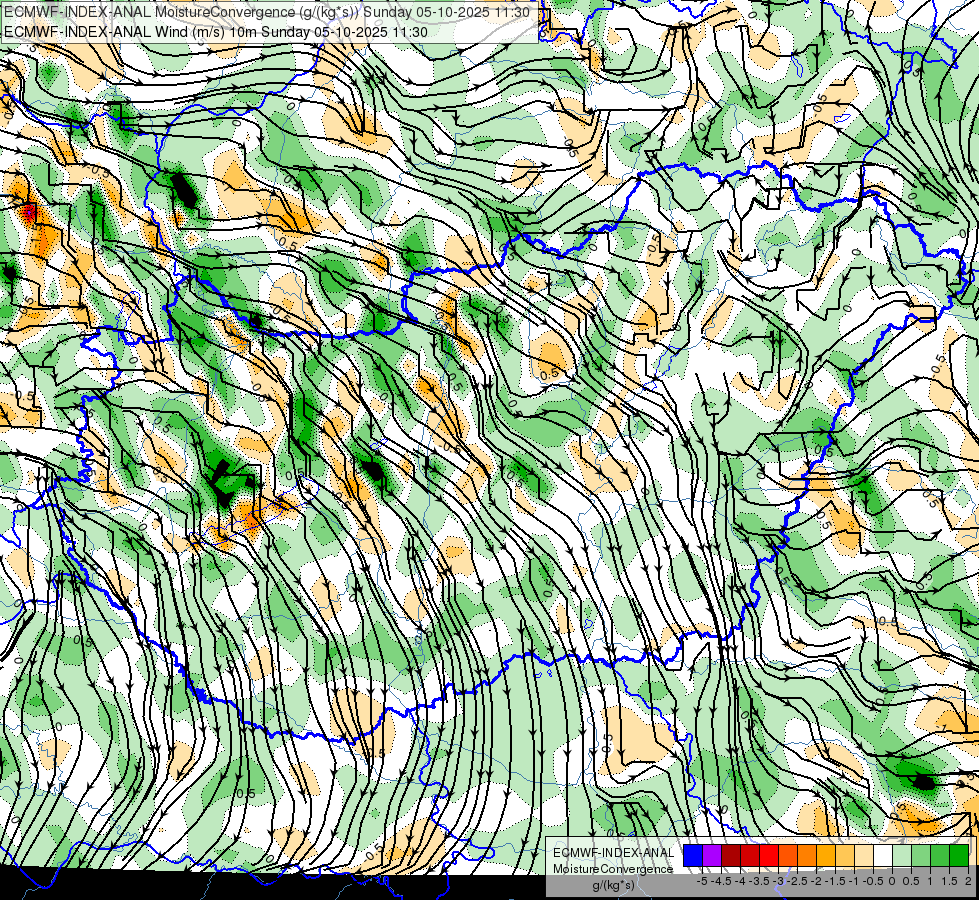Select the pale green swatch between 0 and 0.5

pyautogui.click(x=902, y=856)
